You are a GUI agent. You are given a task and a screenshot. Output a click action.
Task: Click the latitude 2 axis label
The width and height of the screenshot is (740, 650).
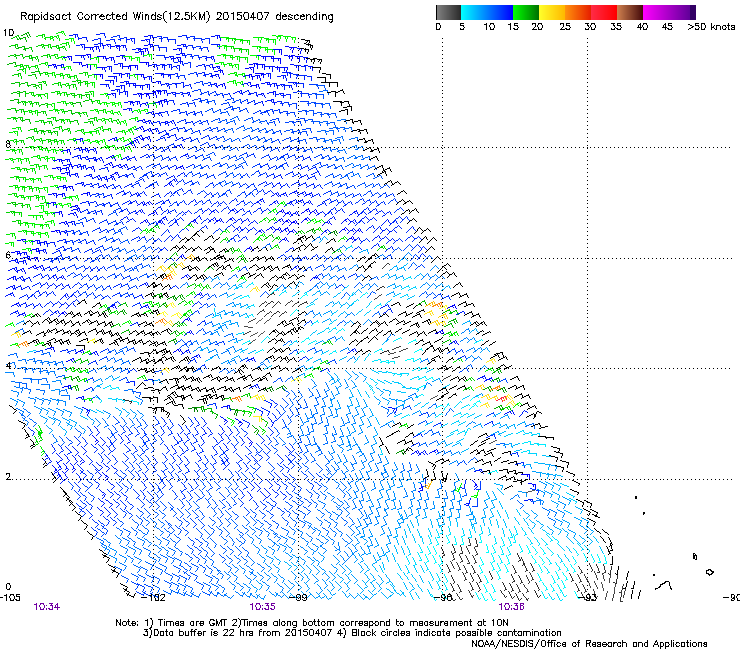[x=8, y=476]
